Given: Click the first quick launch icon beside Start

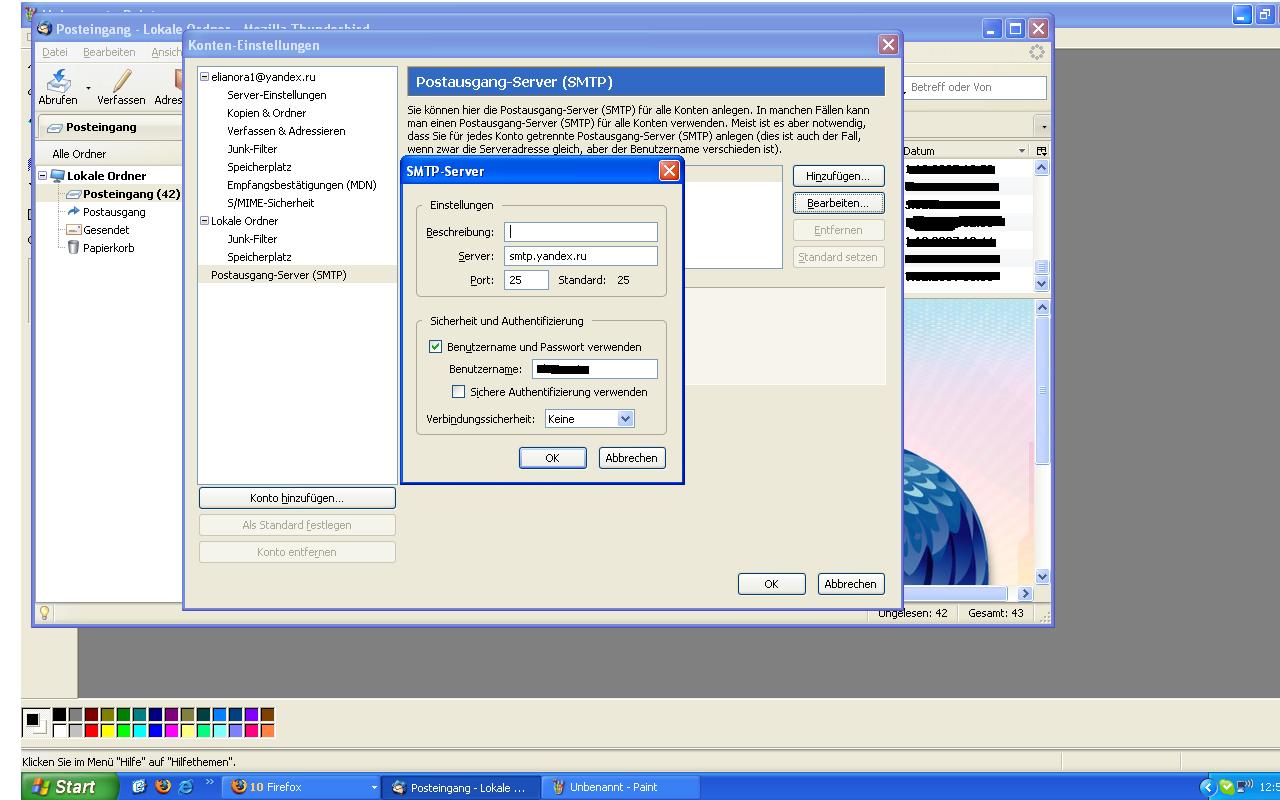Looking at the screenshot, I should pyautogui.click(x=139, y=787).
